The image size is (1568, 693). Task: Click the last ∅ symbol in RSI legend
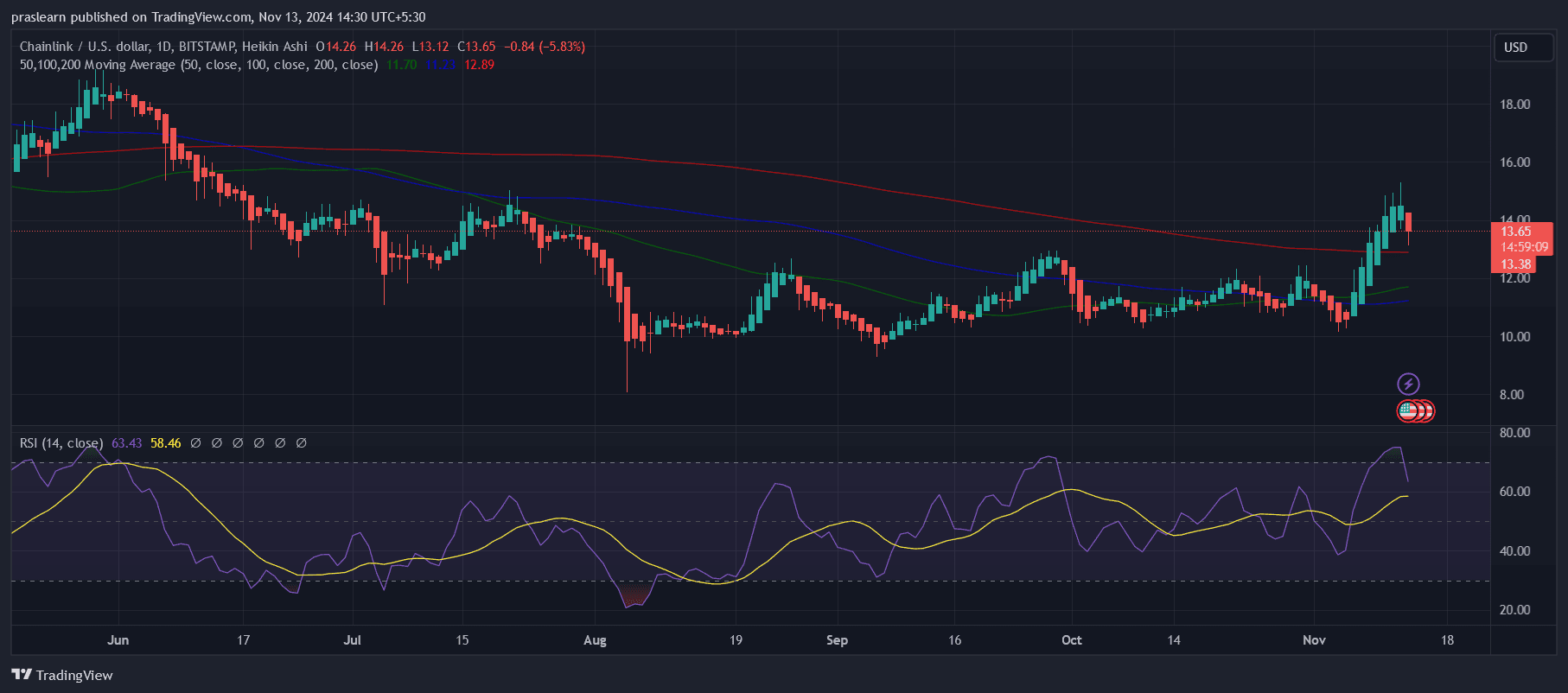point(302,443)
